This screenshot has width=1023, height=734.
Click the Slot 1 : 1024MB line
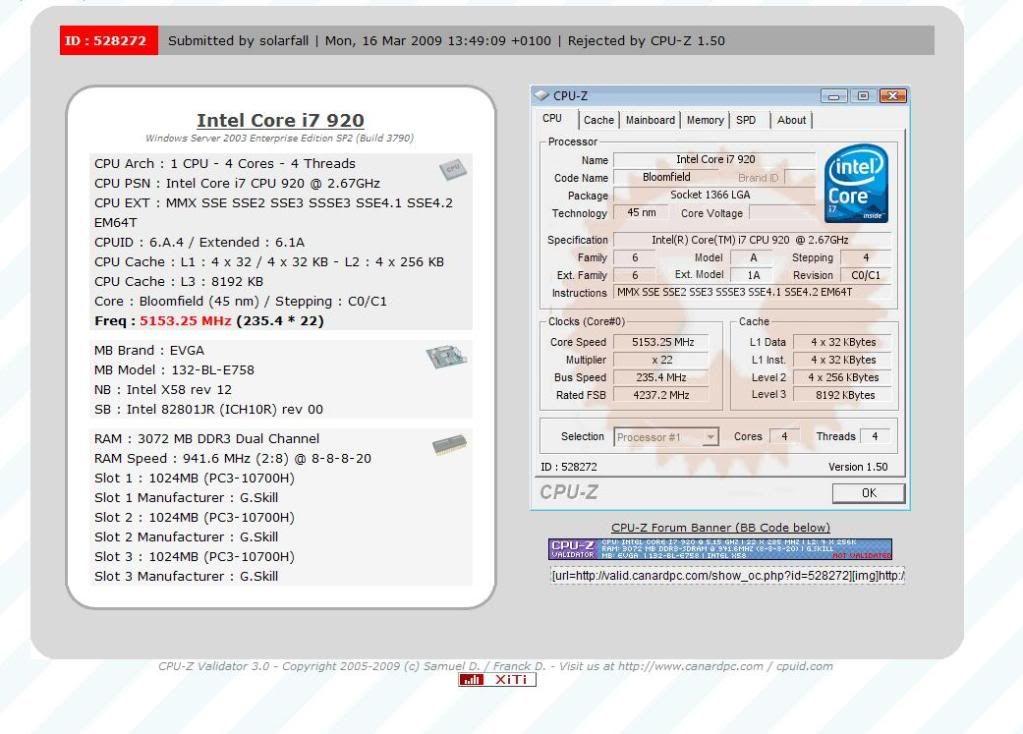pos(194,478)
